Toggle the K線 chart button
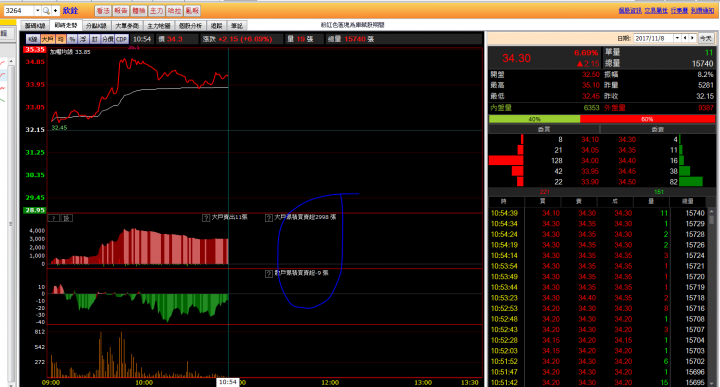Viewport: 720px width, 387px height. click(33, 39)
